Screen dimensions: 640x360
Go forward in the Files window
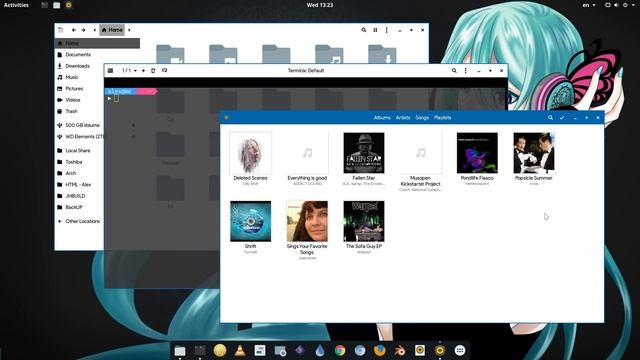tap(83, 30)
